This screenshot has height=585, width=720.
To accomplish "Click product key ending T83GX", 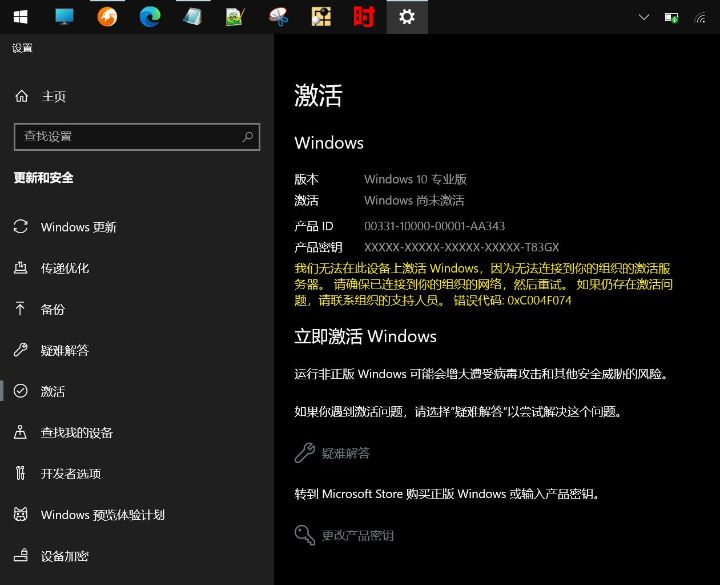I will (x=461, y=247).
